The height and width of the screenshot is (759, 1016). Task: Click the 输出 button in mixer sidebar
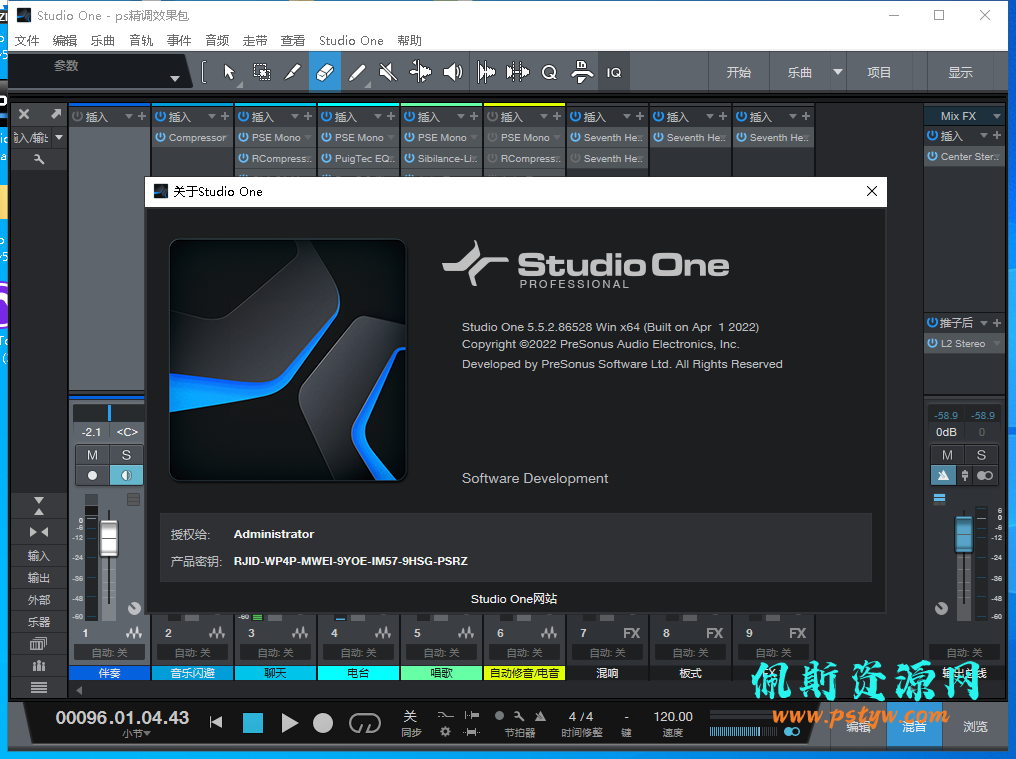(39, 578)
